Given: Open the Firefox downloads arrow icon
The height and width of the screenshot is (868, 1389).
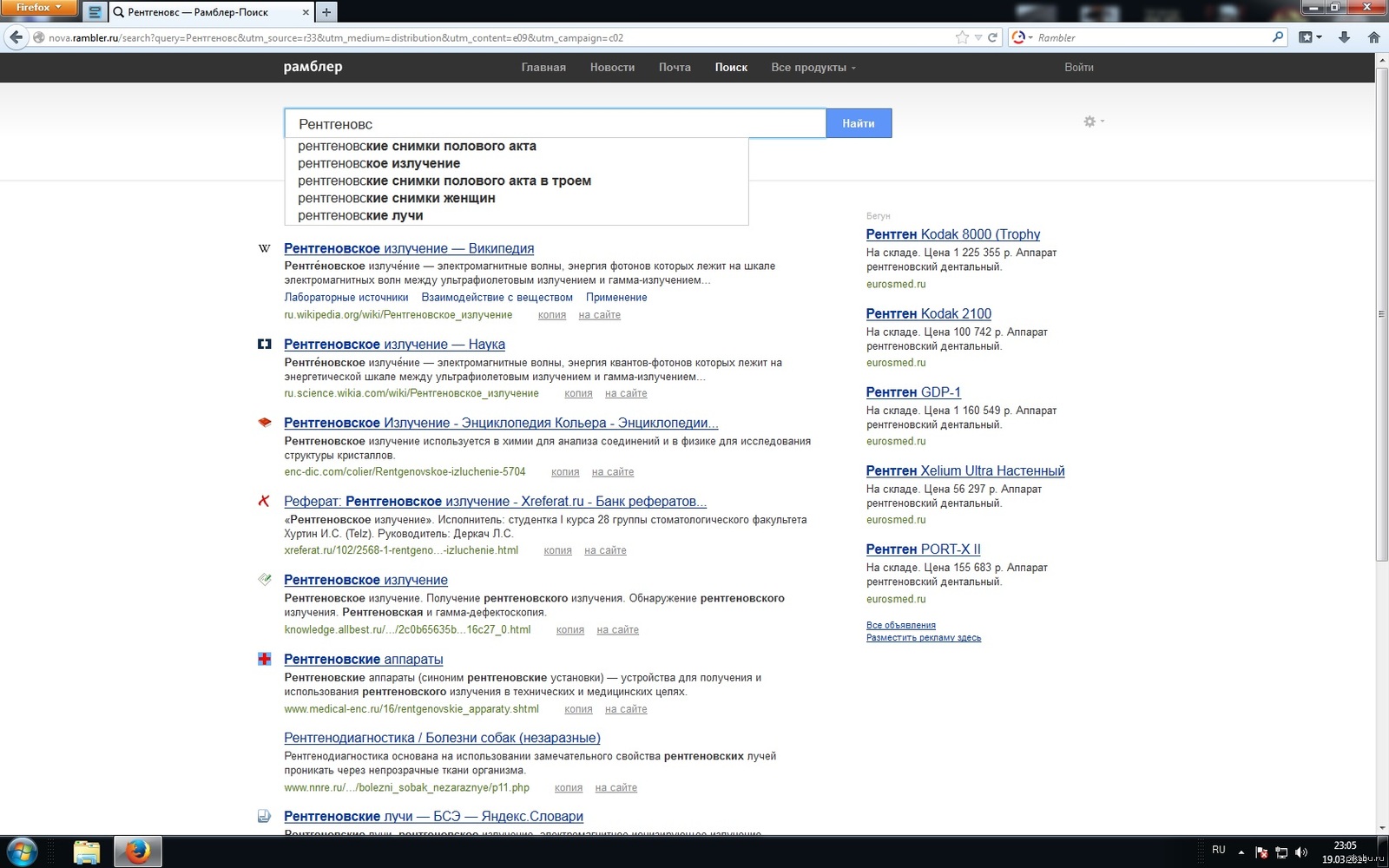Looking at the screenshot, I should pos(1344,37).
